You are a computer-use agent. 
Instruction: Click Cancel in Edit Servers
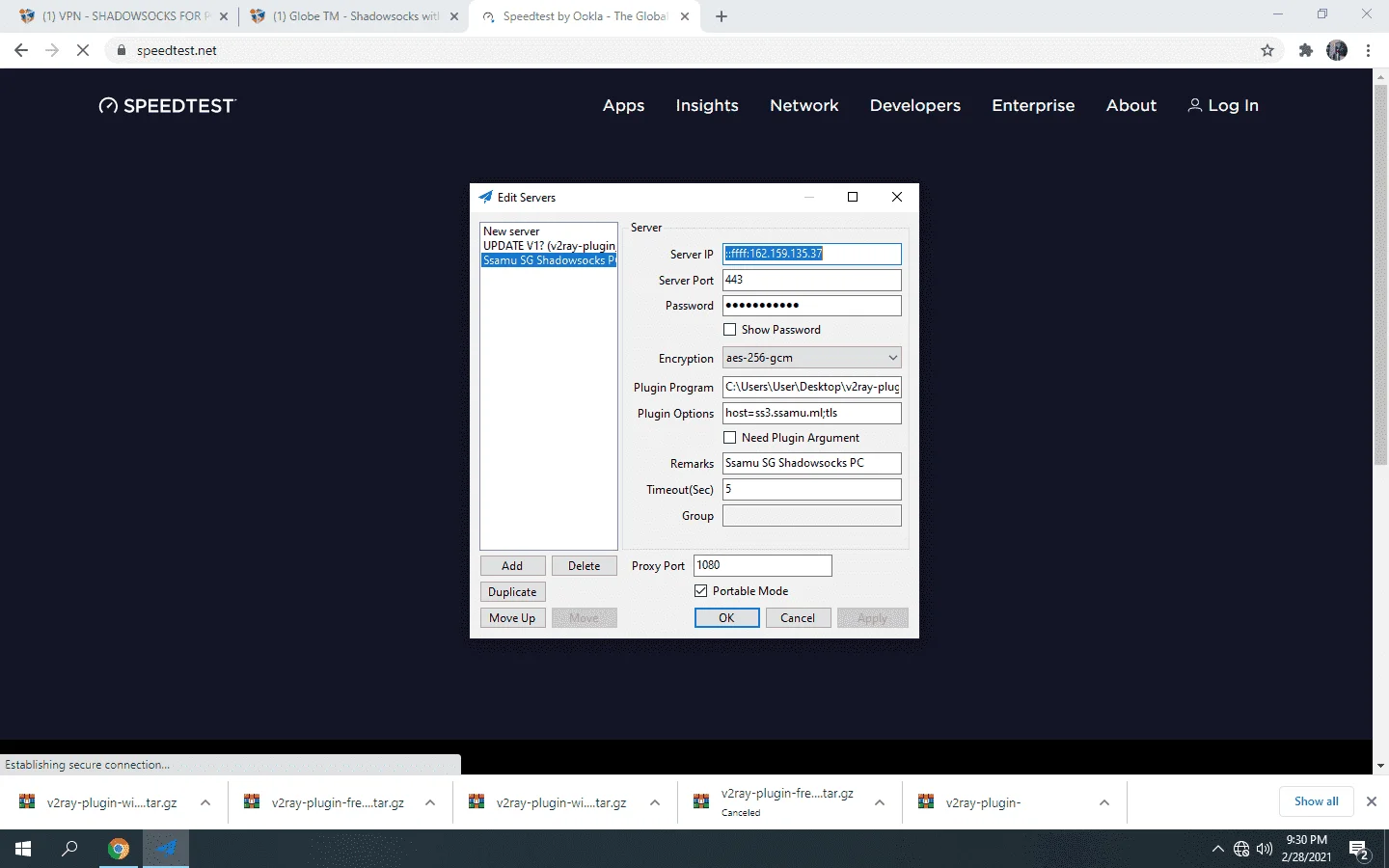click(798, 618)
